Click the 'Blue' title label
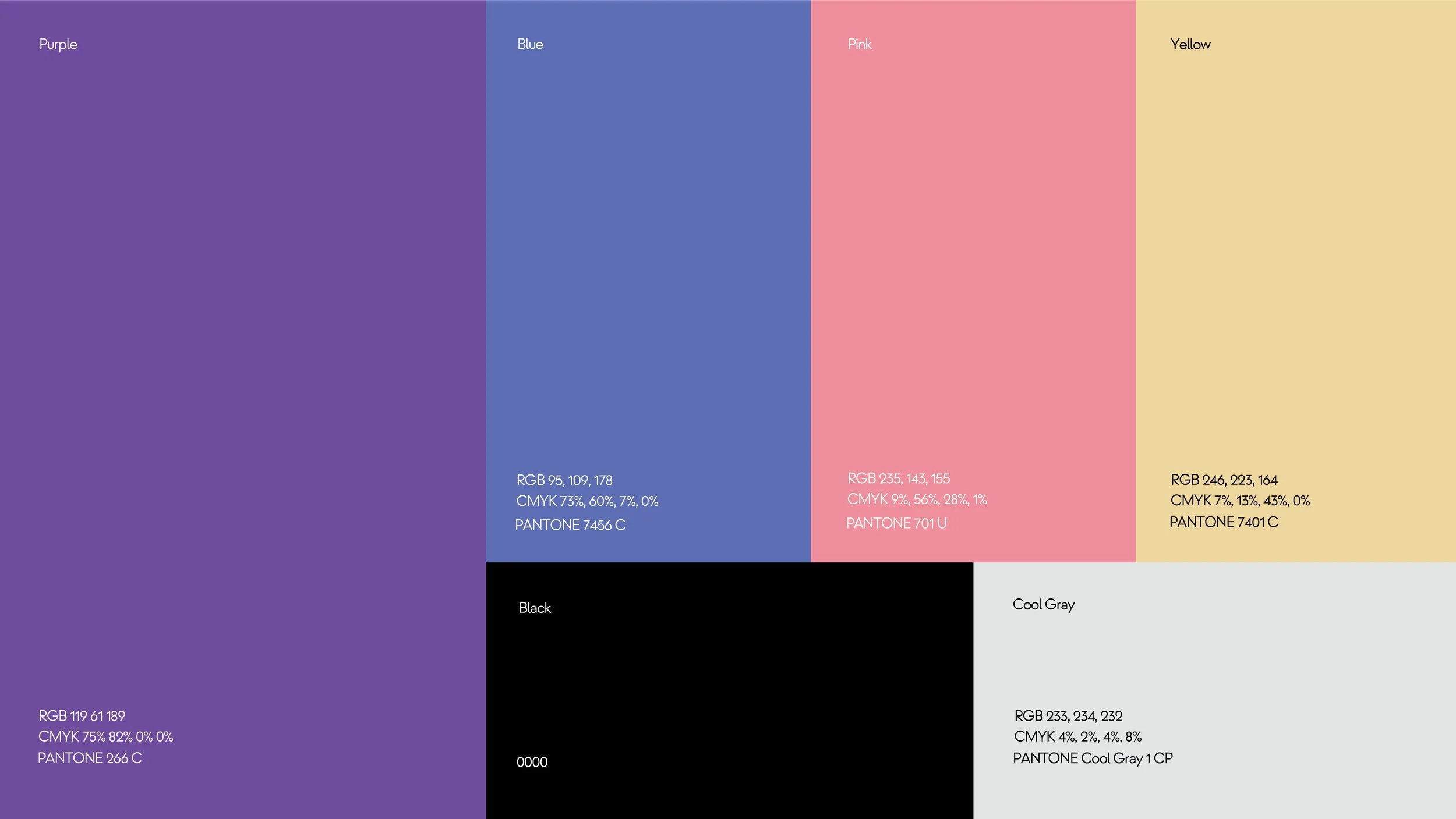 pos(530,45)
